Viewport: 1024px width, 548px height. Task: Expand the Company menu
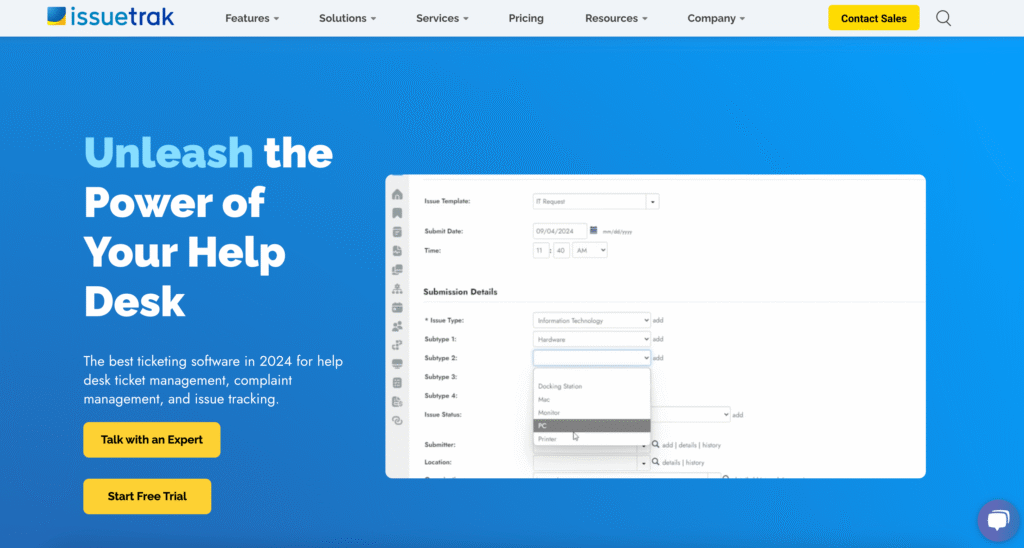(716, 18)
